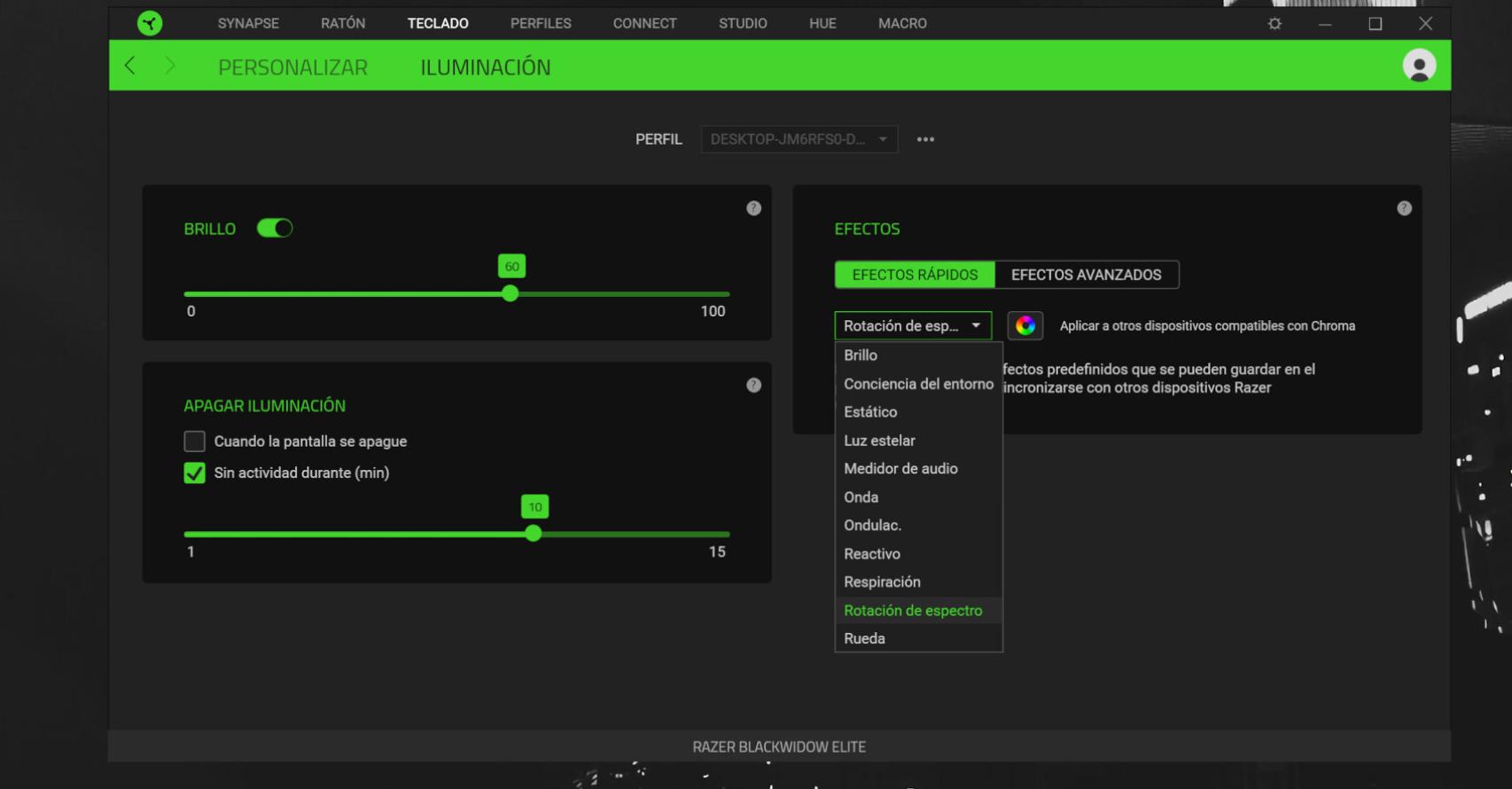Viewport: 1512px width, 789px height.
Task: Uncheck Sin actividad durante (min)
Action: click(x=194, y=473)
